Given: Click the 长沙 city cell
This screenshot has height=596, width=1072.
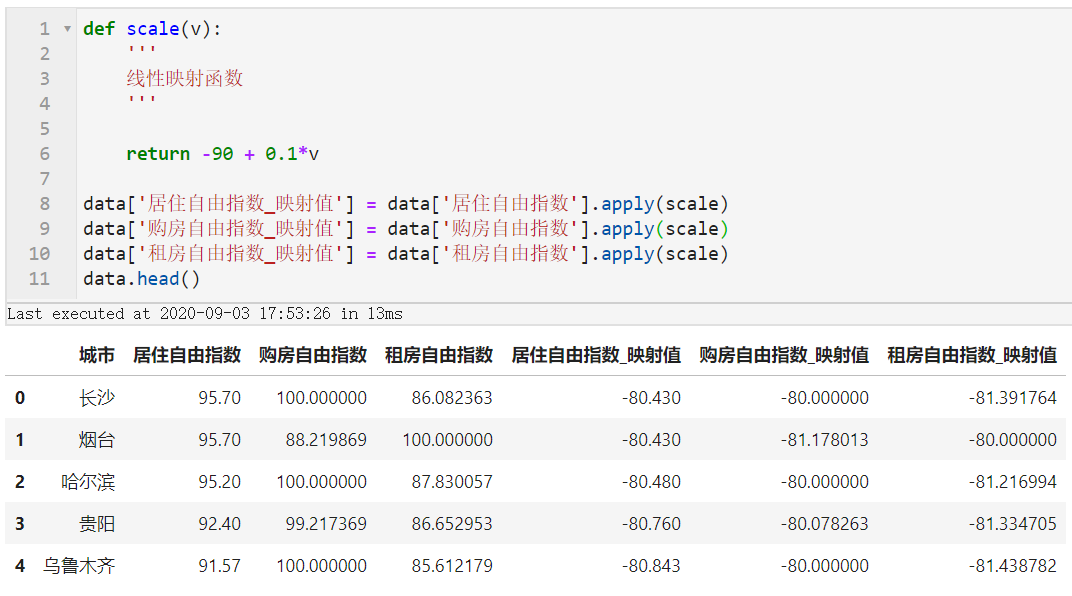Looking at the screenshot, I should pyautogui.click(x=96, y=398).
